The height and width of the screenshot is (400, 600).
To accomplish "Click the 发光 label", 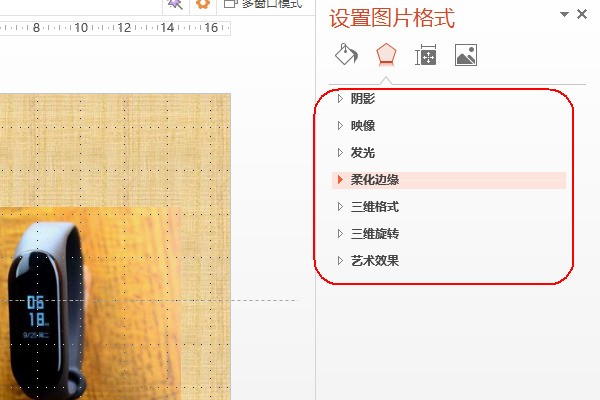I will tap(363, 153).
